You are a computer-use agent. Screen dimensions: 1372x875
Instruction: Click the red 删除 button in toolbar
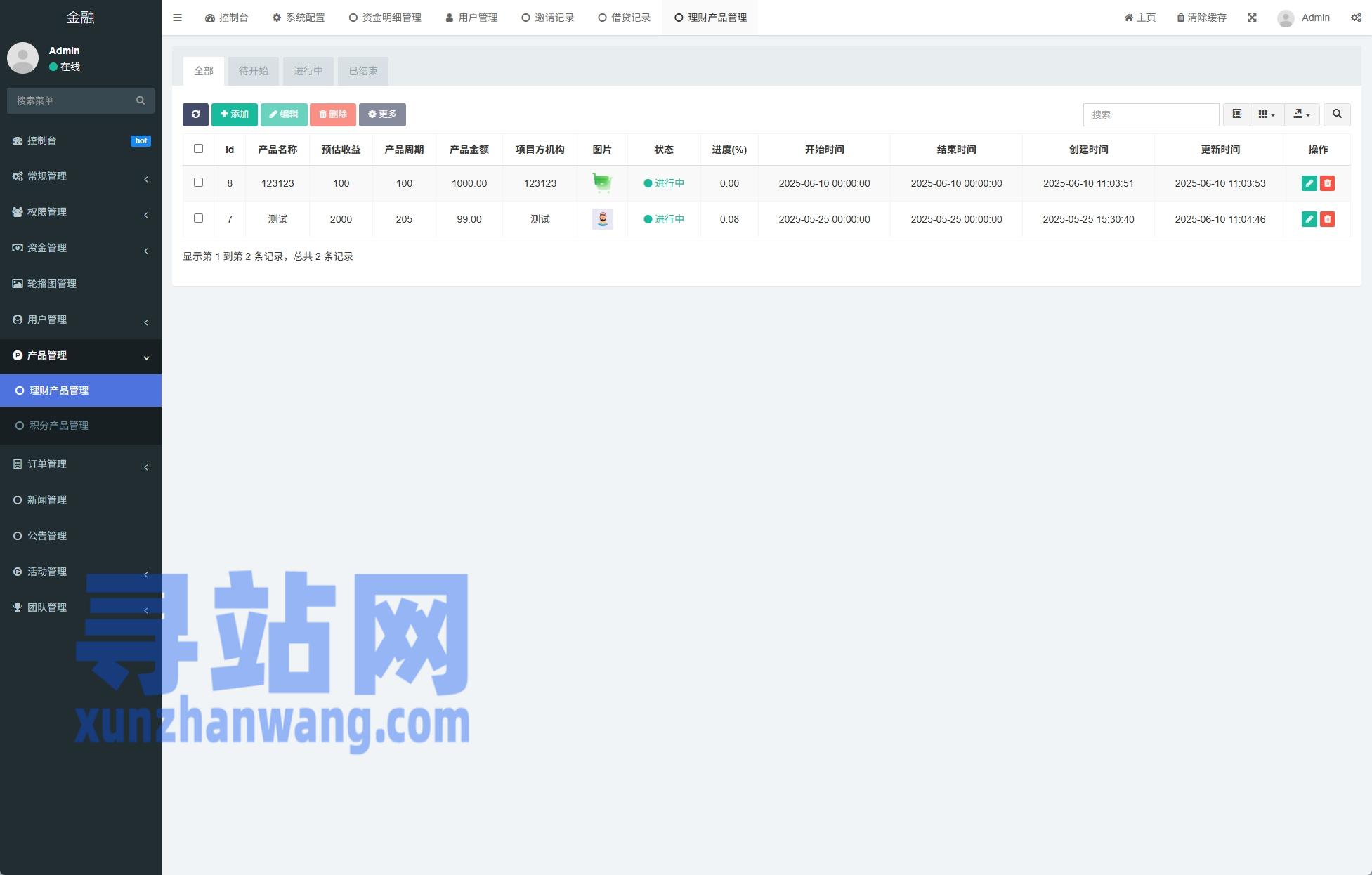(333, 114)
